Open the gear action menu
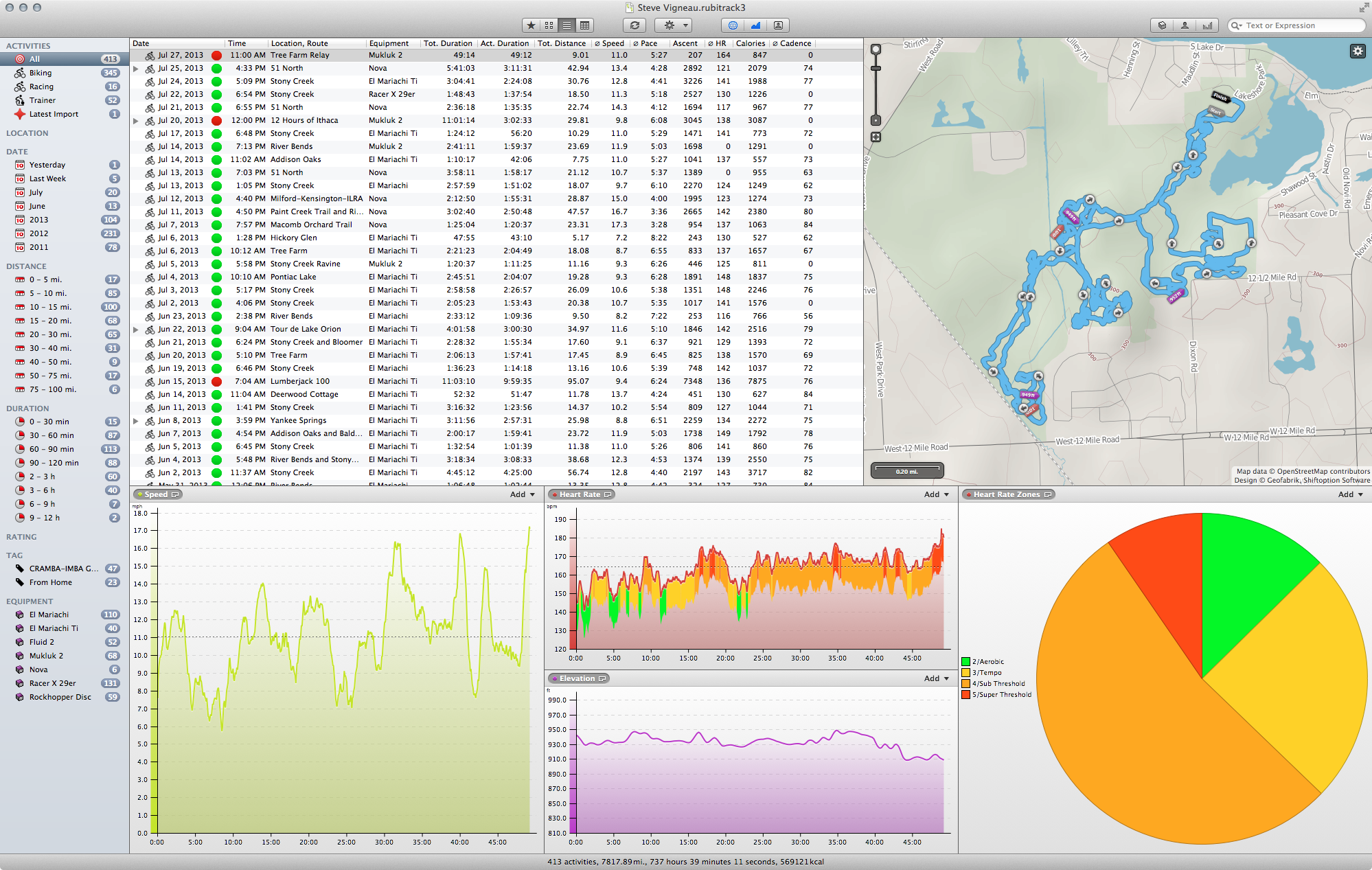The image size is (1372, 870). click(x=673, y=25)
